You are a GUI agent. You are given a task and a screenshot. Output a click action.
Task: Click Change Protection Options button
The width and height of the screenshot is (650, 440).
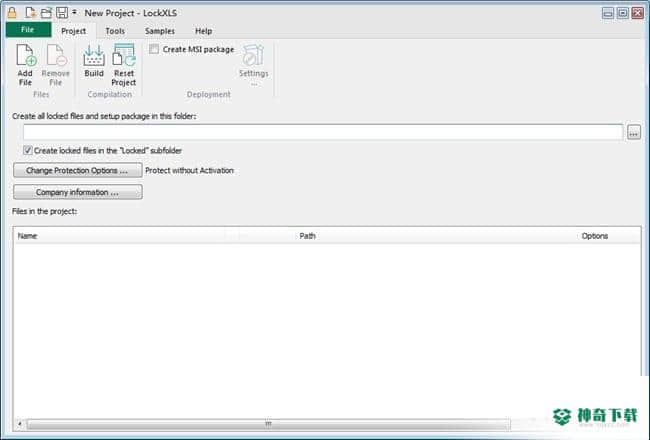pyautogui.click(x=78, y=170)
